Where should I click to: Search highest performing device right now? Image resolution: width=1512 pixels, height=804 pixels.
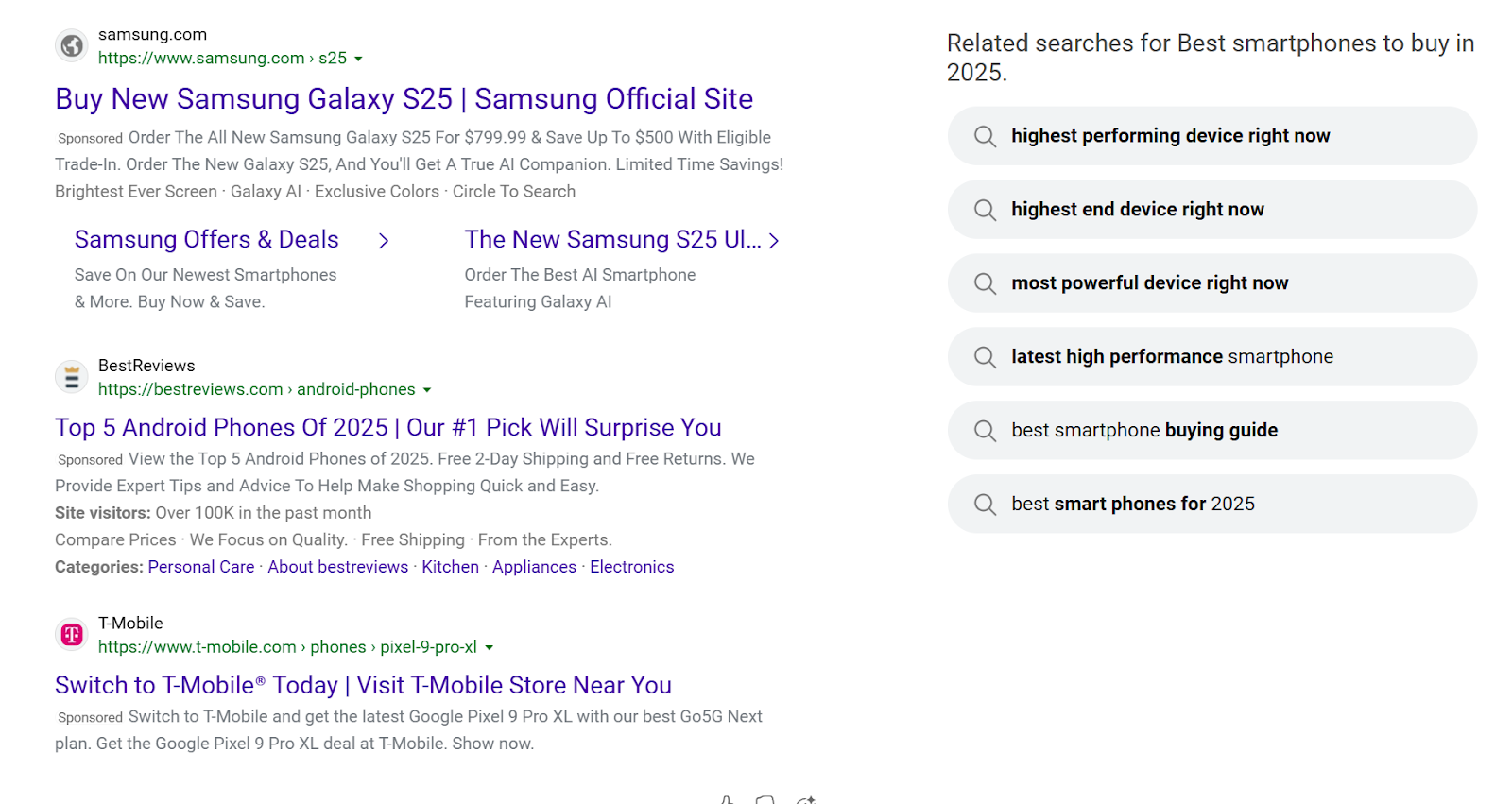tap(1212, 136)
